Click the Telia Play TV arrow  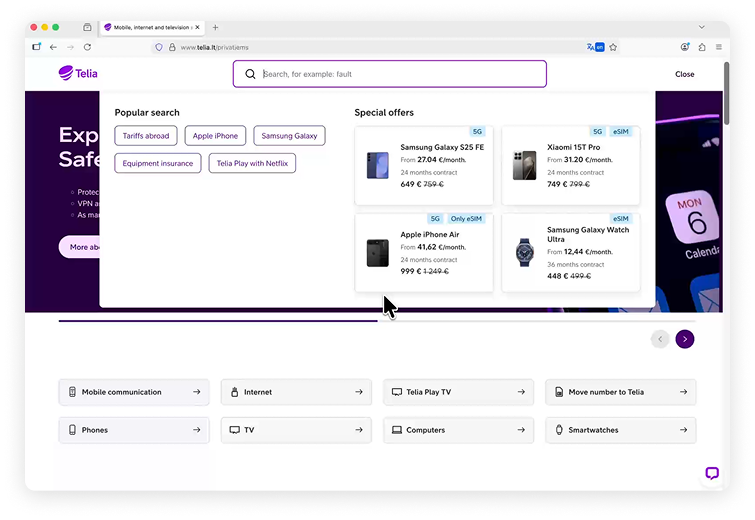(x=521, y=392)
